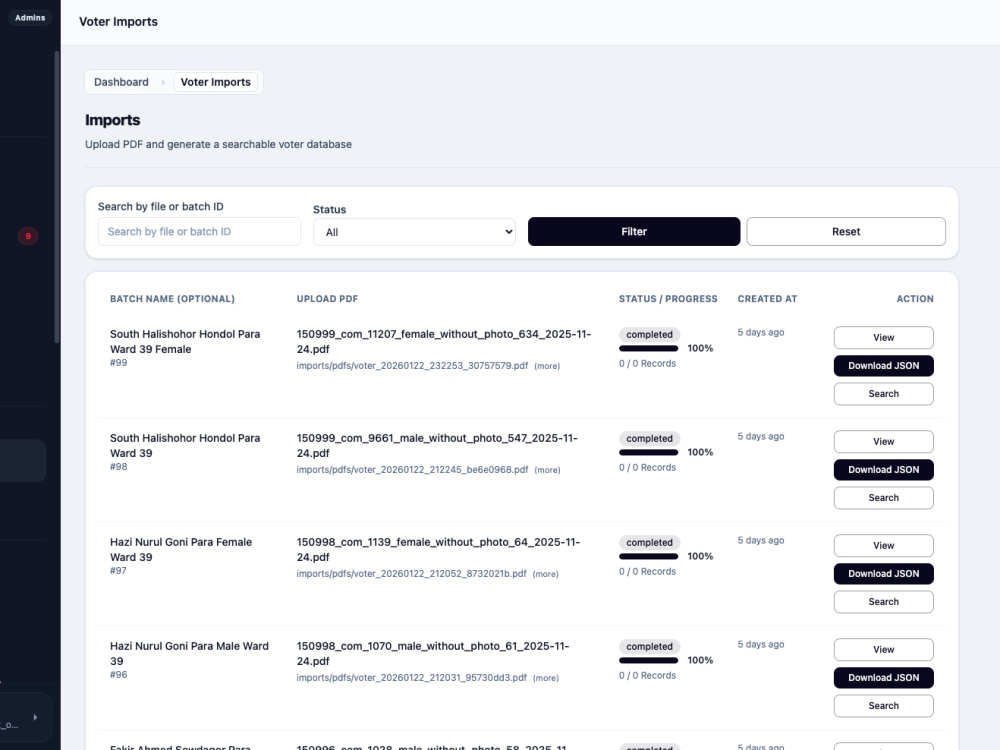Click completed status badge for batch #96
The width and height of the screenshot is (1000, 750).
pyautogui.click(x=649, y=646)
